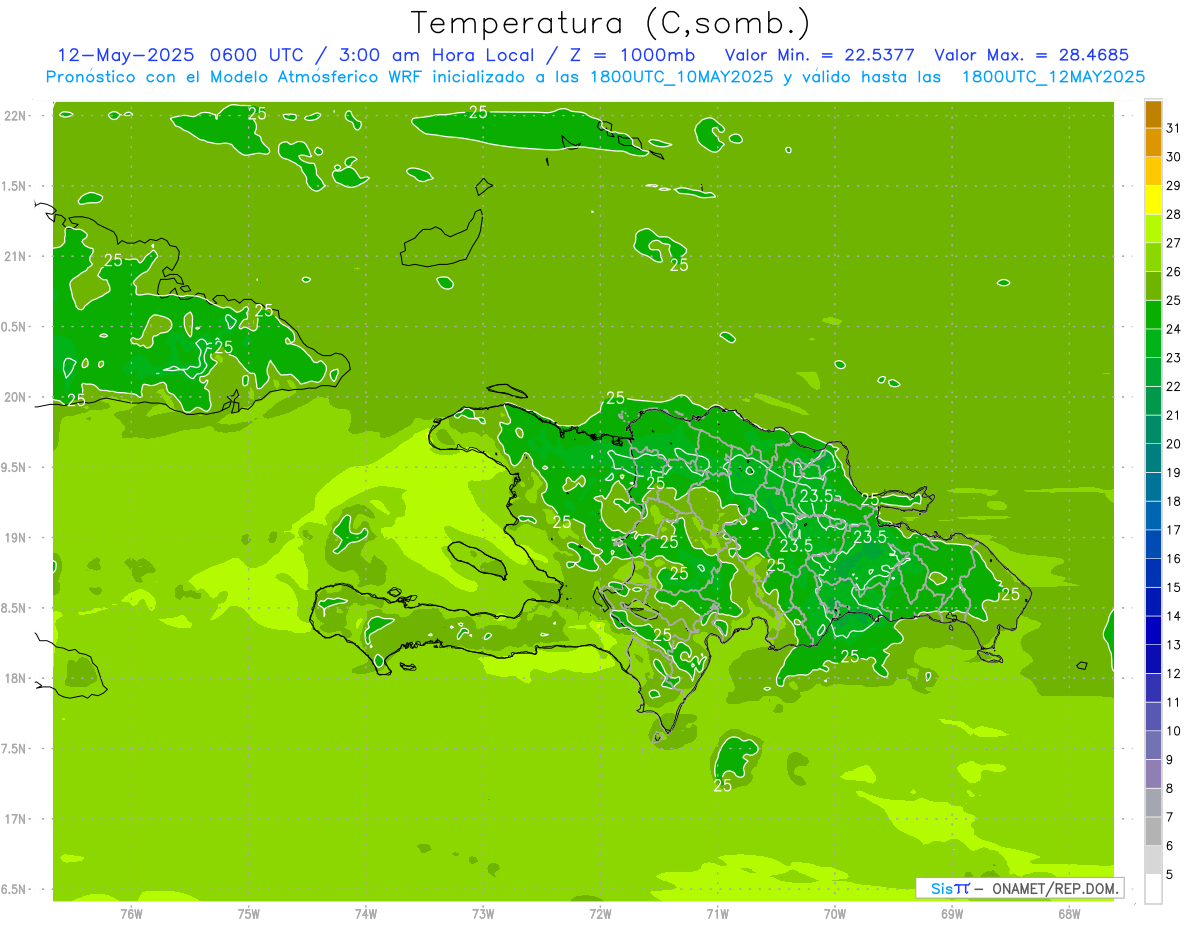1200x927 pixels.
Task: Click the '75W' longitude label
Action: coord(249,914)
